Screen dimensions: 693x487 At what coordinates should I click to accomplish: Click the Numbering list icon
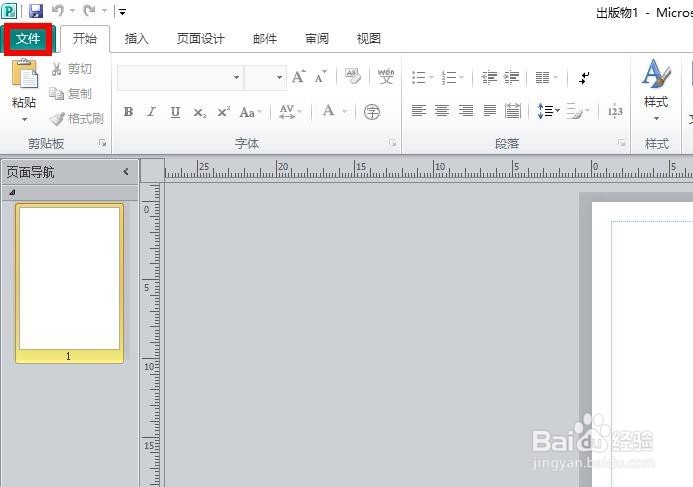point(449,78)
